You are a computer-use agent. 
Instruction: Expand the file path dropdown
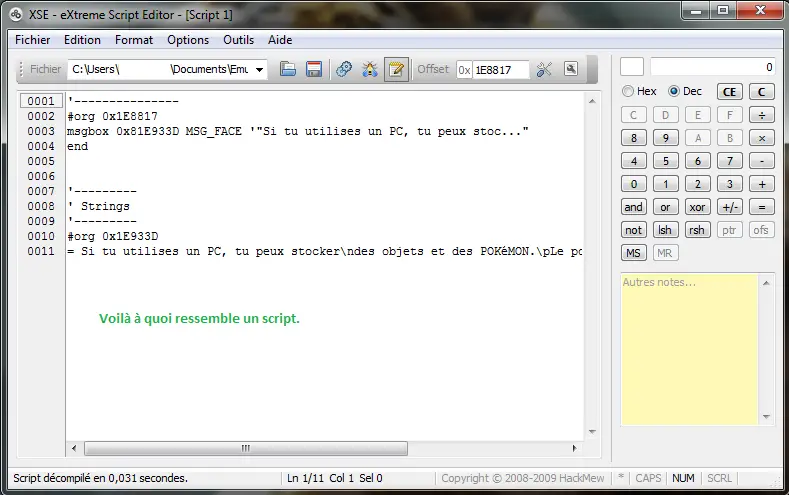pos(259,69)
